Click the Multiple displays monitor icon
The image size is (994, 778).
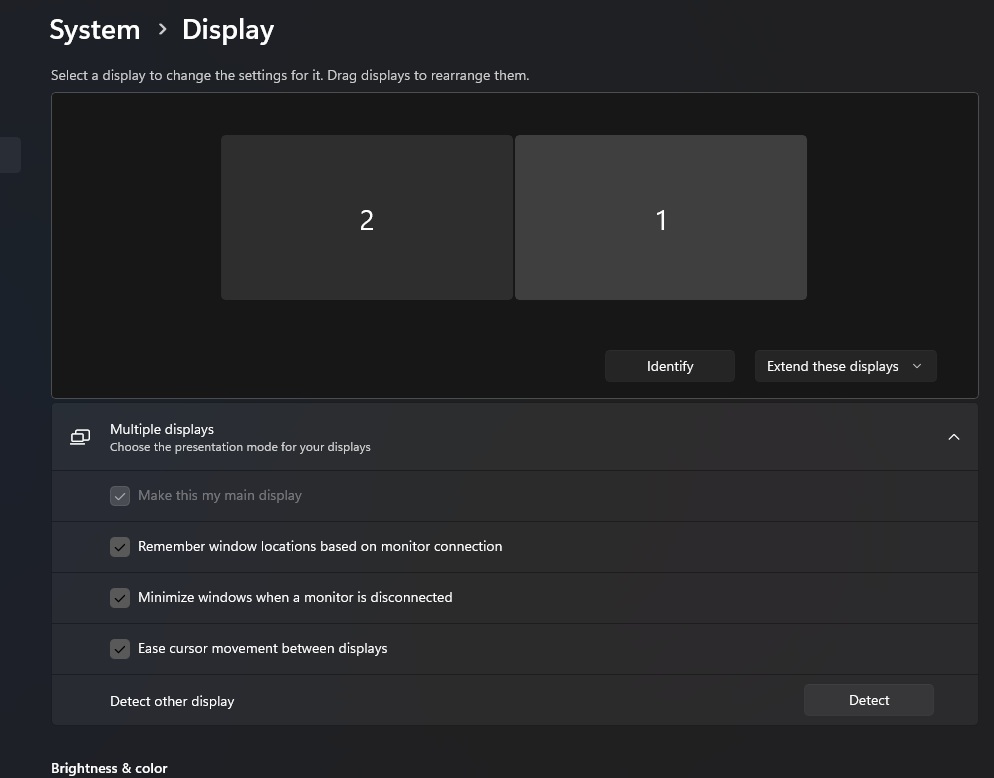coord(80,437)
